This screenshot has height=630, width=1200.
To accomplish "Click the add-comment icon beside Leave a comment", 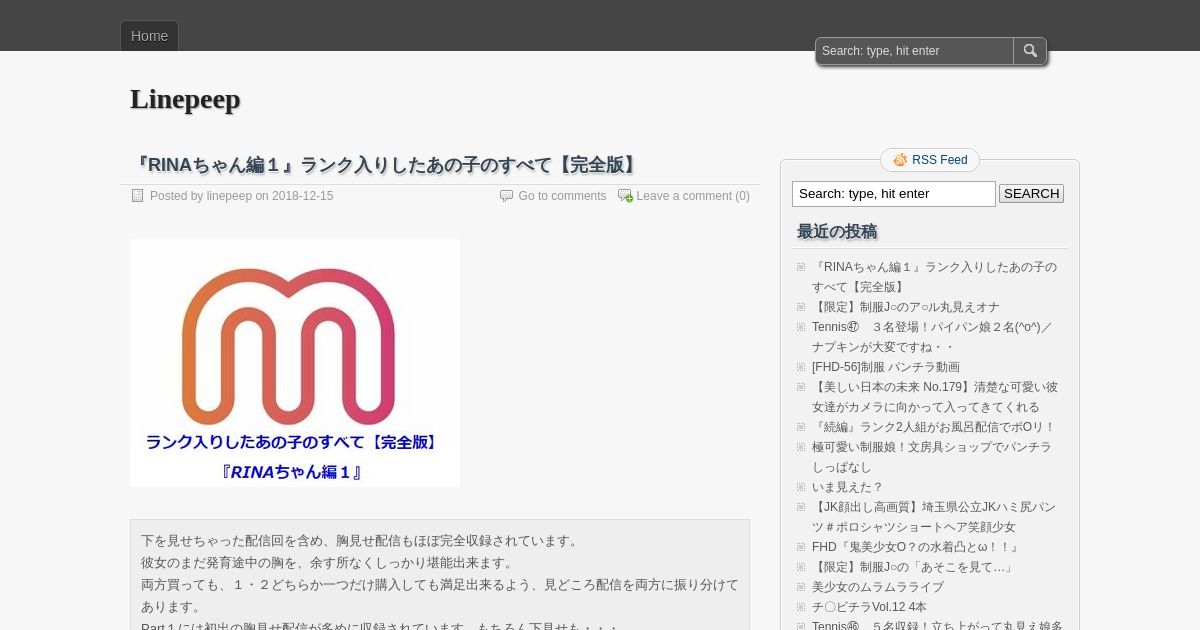I will pos(625,196).
